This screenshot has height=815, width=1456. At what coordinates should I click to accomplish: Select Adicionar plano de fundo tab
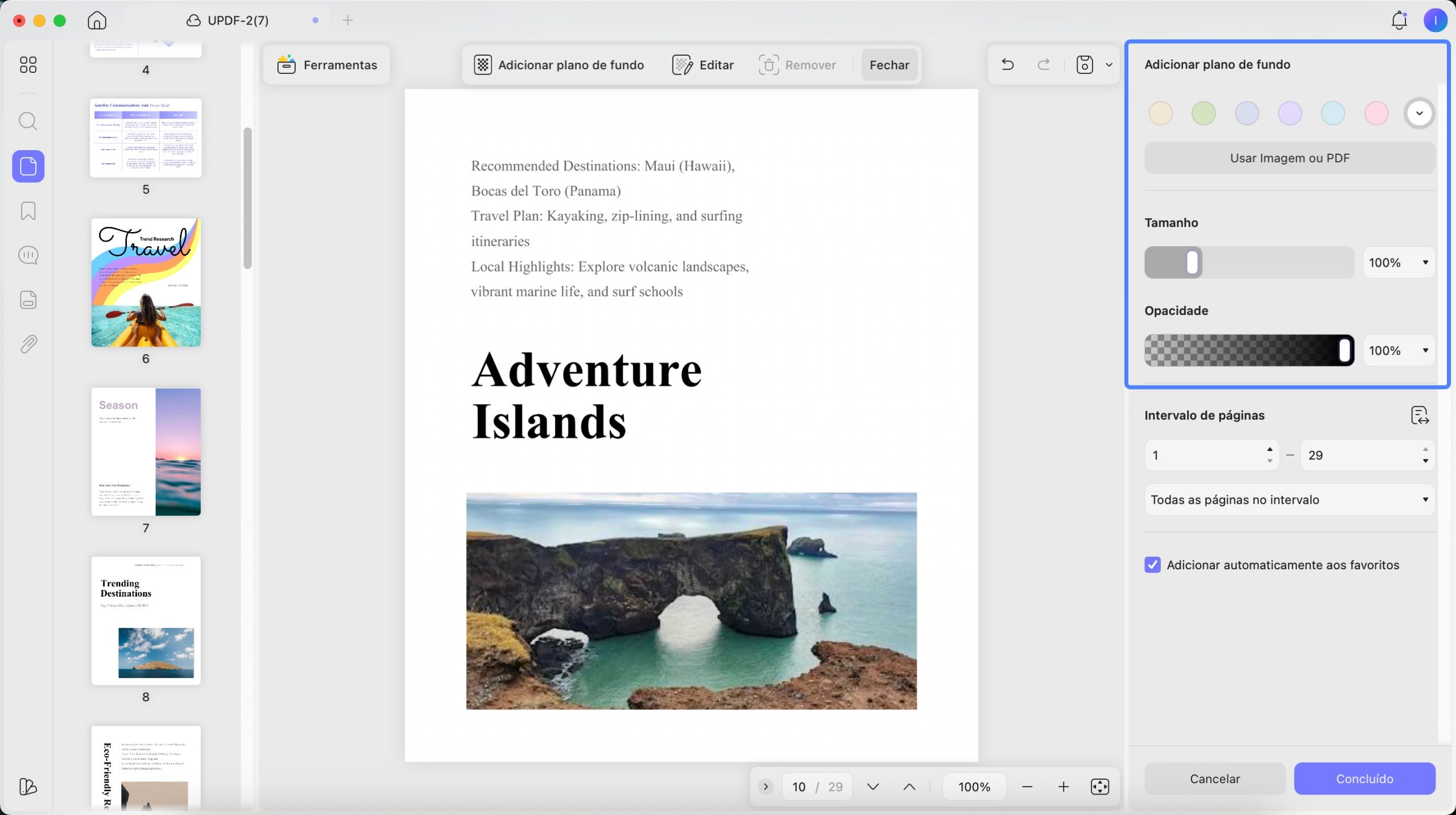pos(559,65)
